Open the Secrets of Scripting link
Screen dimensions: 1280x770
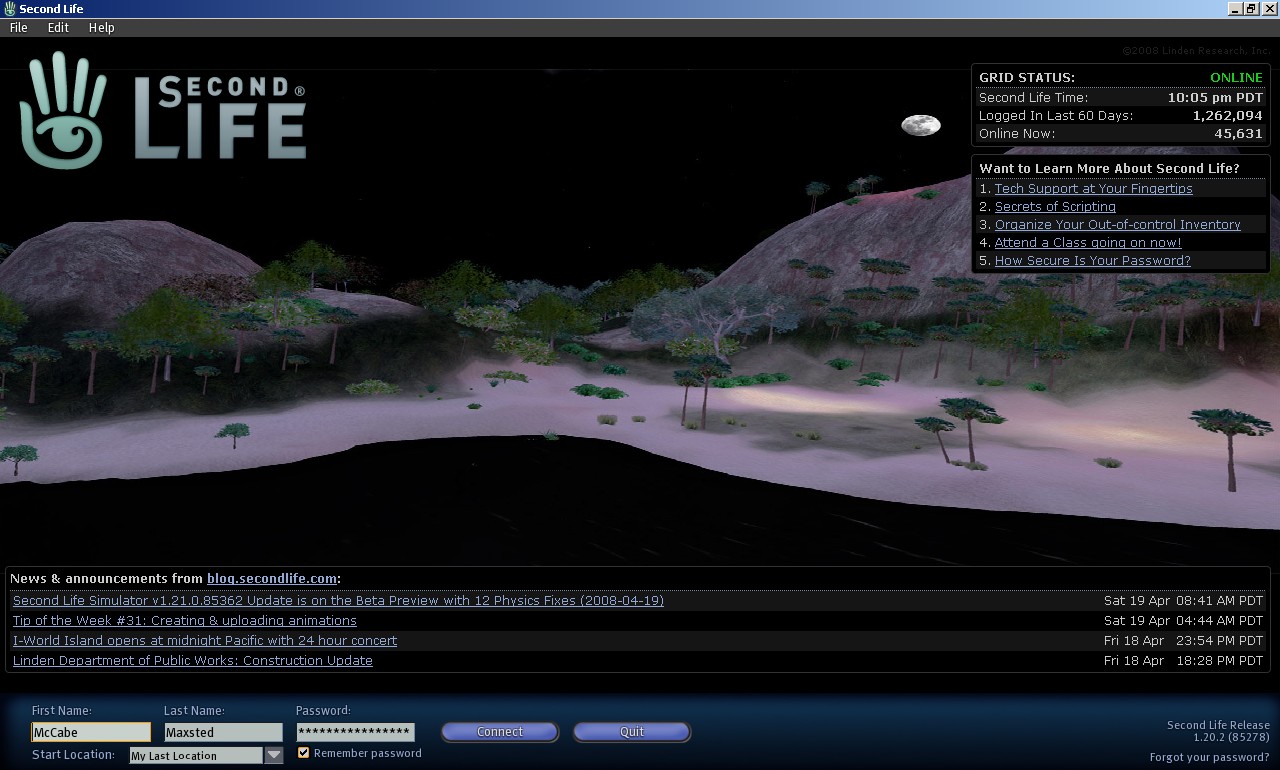pos(1055,206)
